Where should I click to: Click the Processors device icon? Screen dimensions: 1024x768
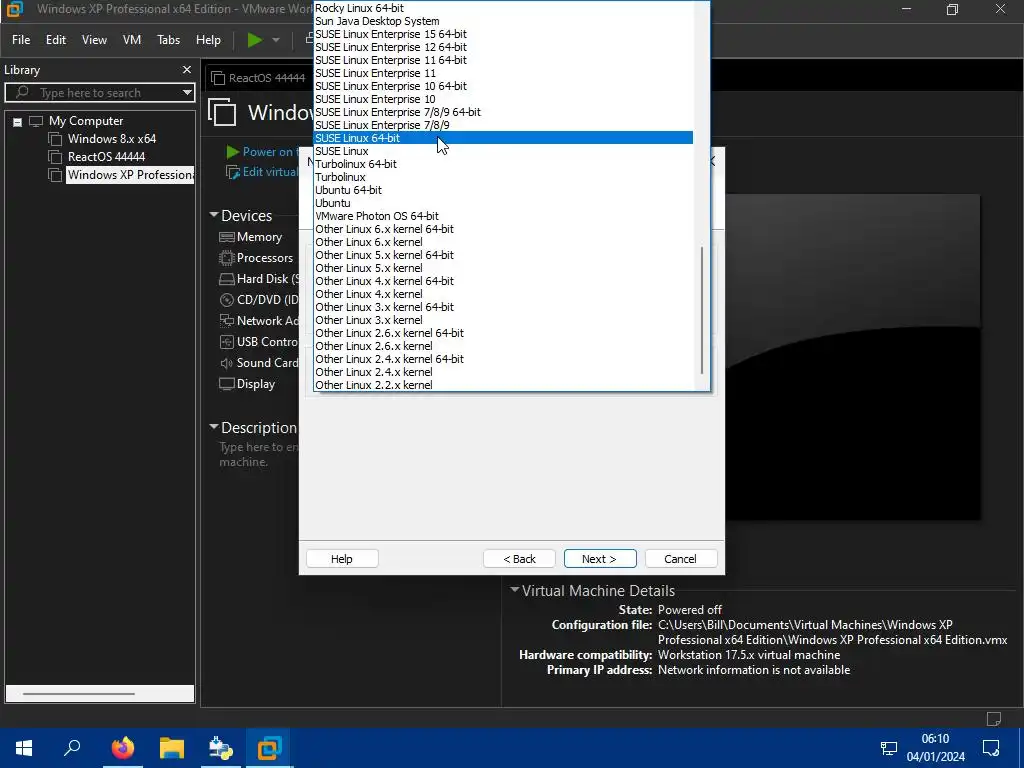pos(227,258)
